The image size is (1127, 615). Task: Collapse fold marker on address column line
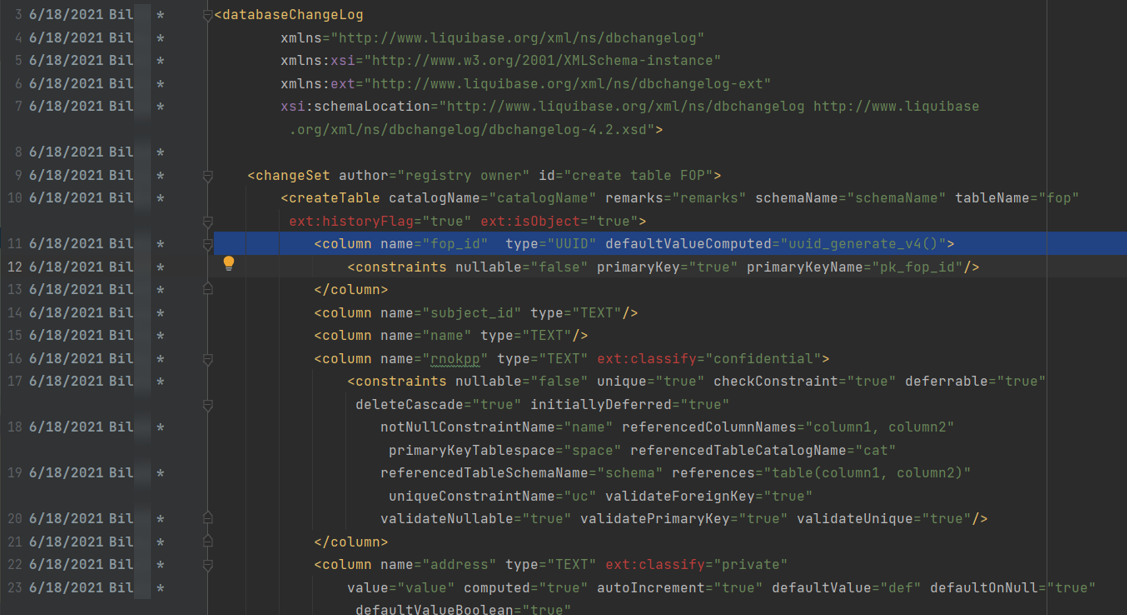pyautogui.click(x=208, y=565)
